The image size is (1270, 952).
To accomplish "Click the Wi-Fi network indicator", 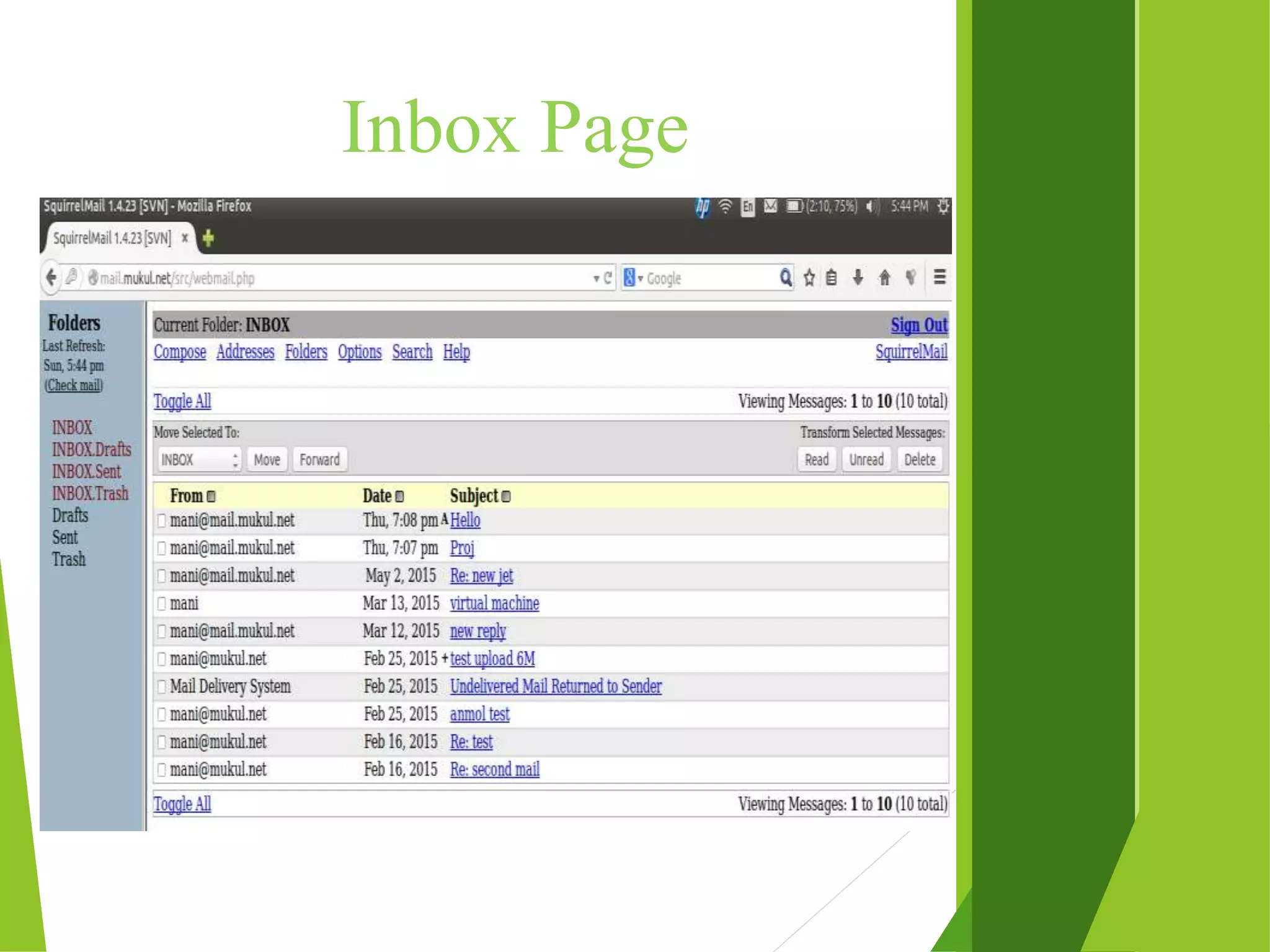I will point(725,206).
